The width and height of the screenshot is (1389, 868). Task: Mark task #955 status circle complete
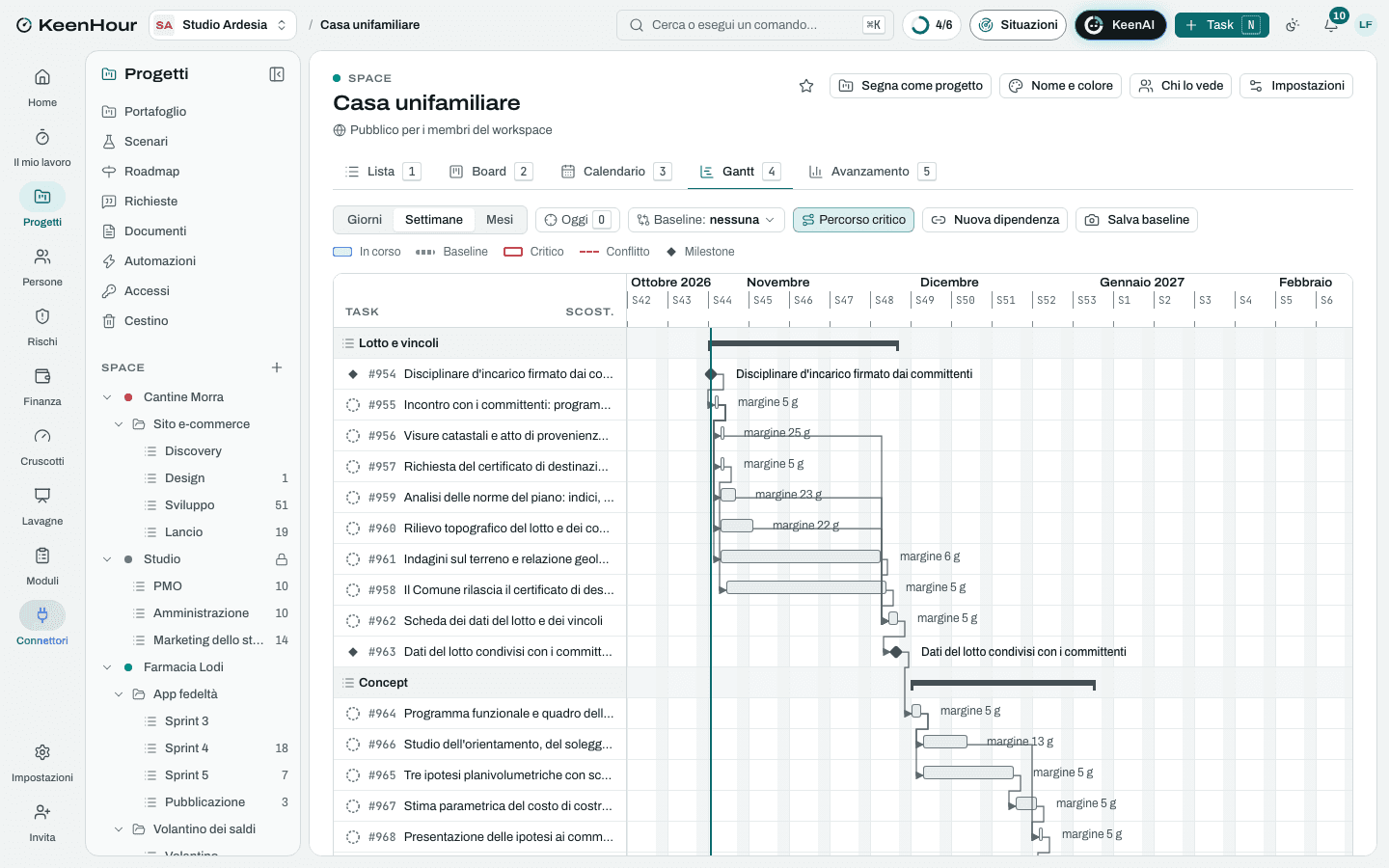[353, 405]
